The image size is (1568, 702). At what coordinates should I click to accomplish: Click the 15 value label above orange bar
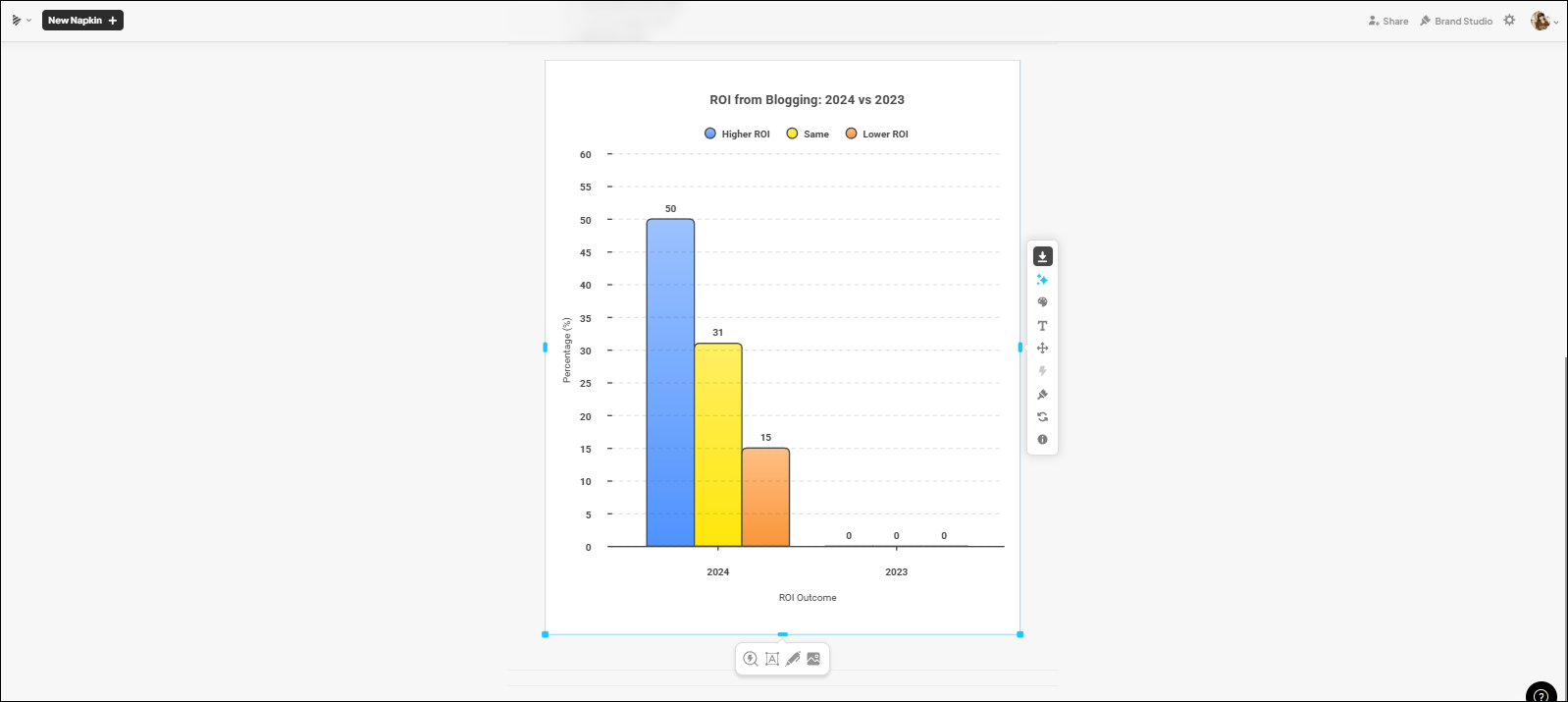tap(765, 438)
